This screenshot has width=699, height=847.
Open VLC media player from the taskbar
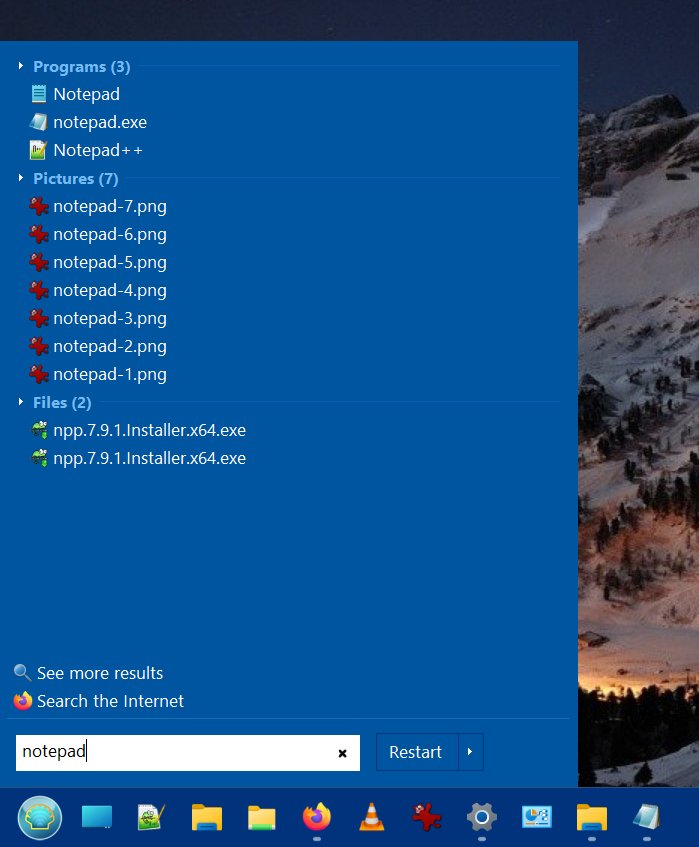point(372,817)
